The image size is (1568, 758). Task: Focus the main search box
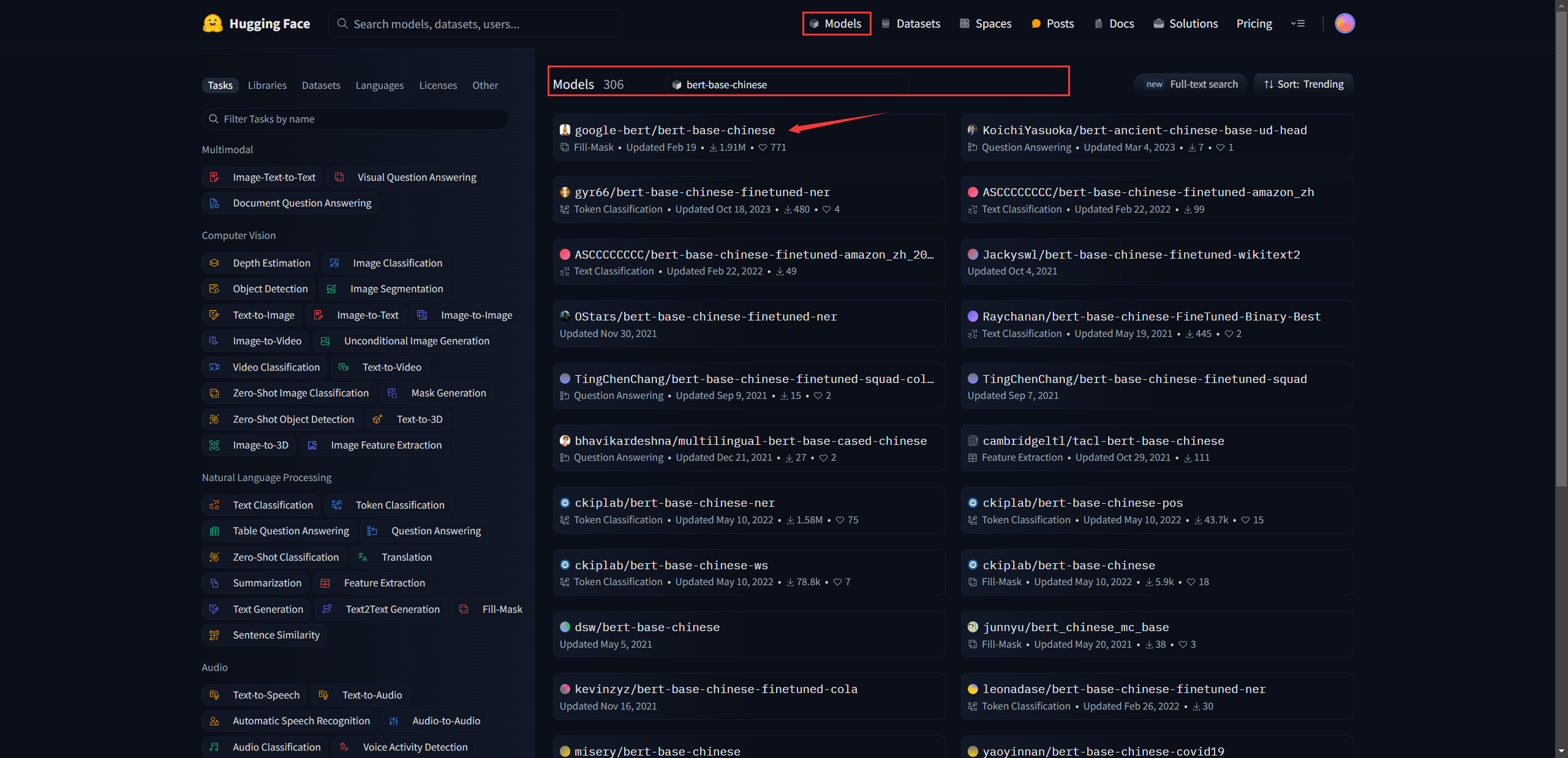point(475,24)
